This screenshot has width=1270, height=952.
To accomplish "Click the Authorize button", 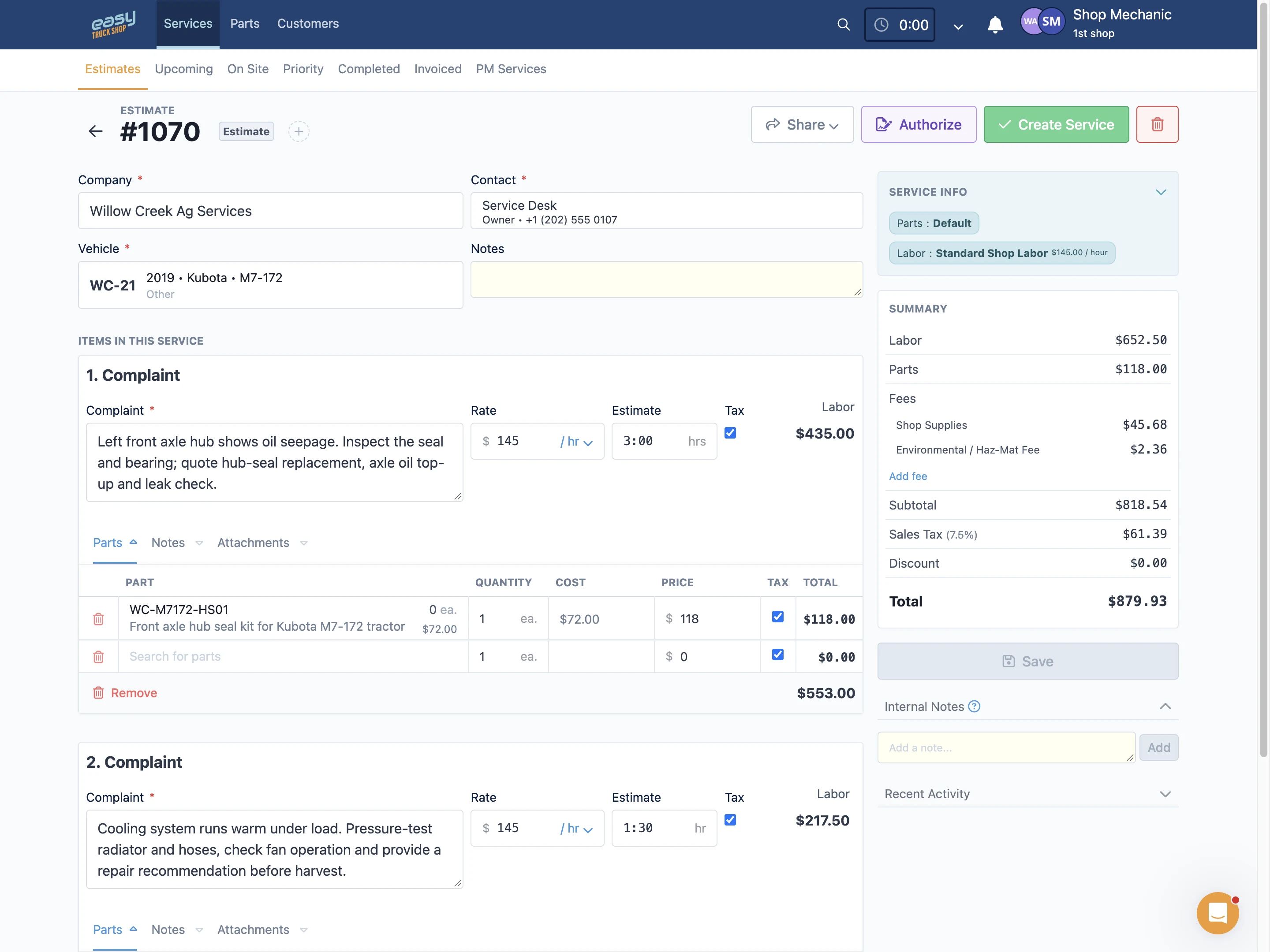I will click(x=919, y=124).
